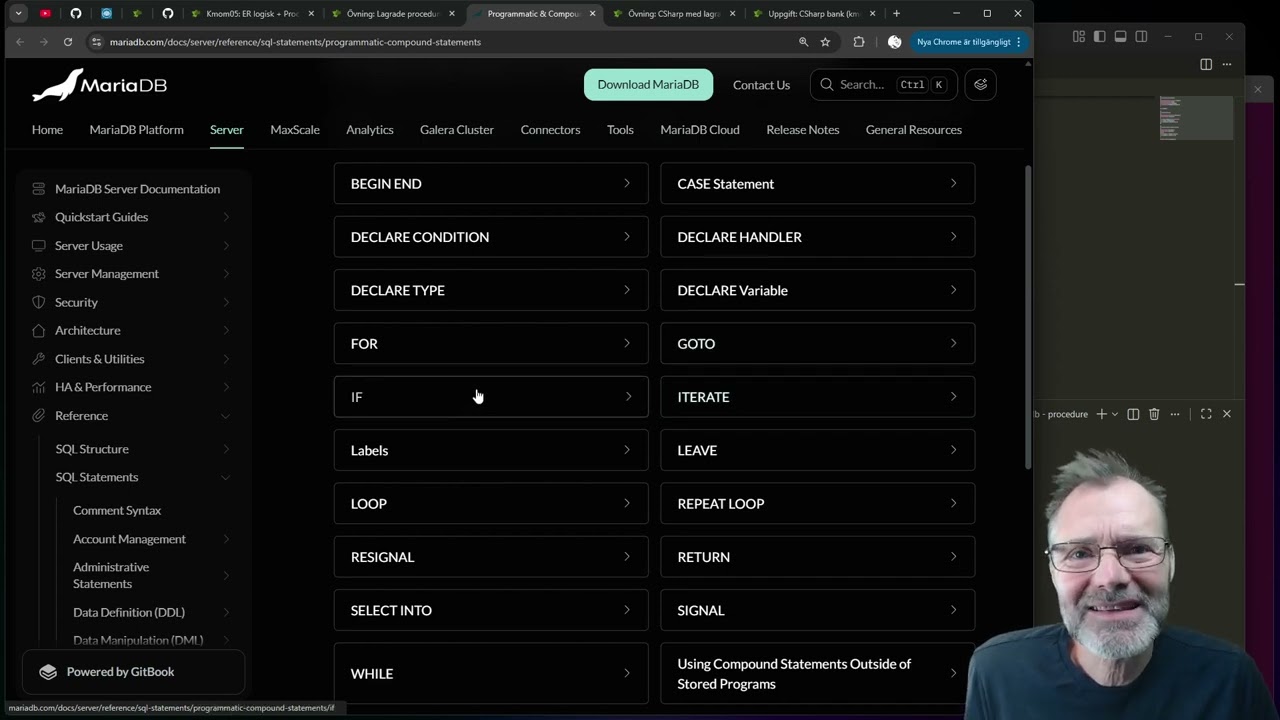Screen dimensions: 1280x720
Task: Open the REPEAT LOOP card
Action: tap(818, 504)
